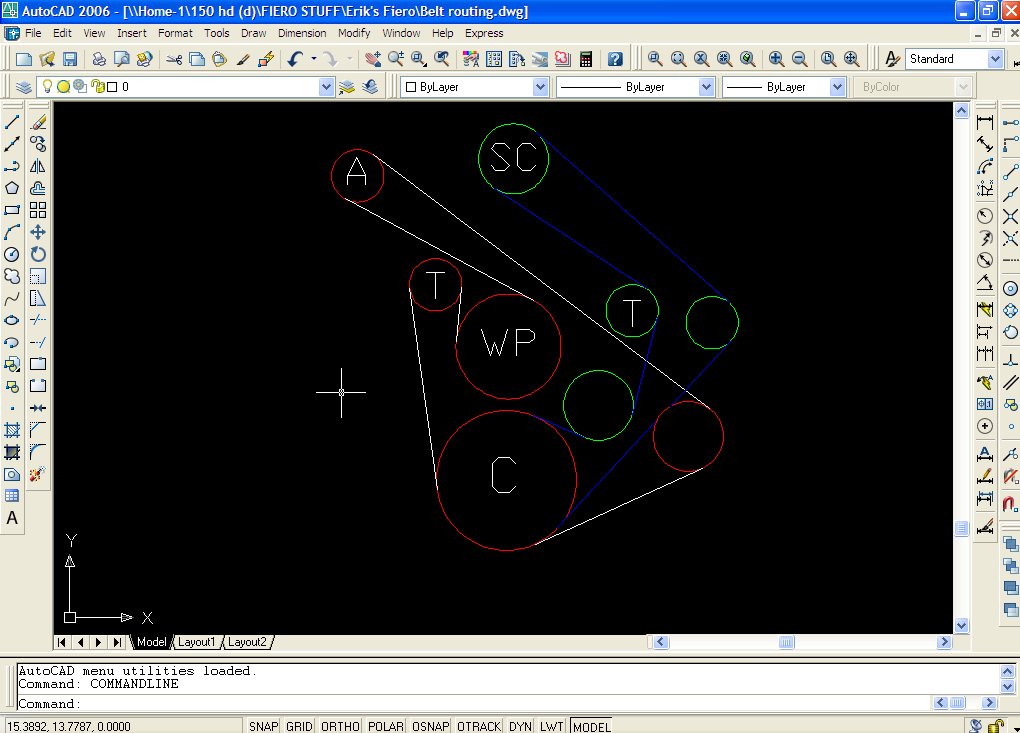Viewport: 1020px width, 733px height.
Task: Toggle DYN dynamic input
Action: point(520,726)
